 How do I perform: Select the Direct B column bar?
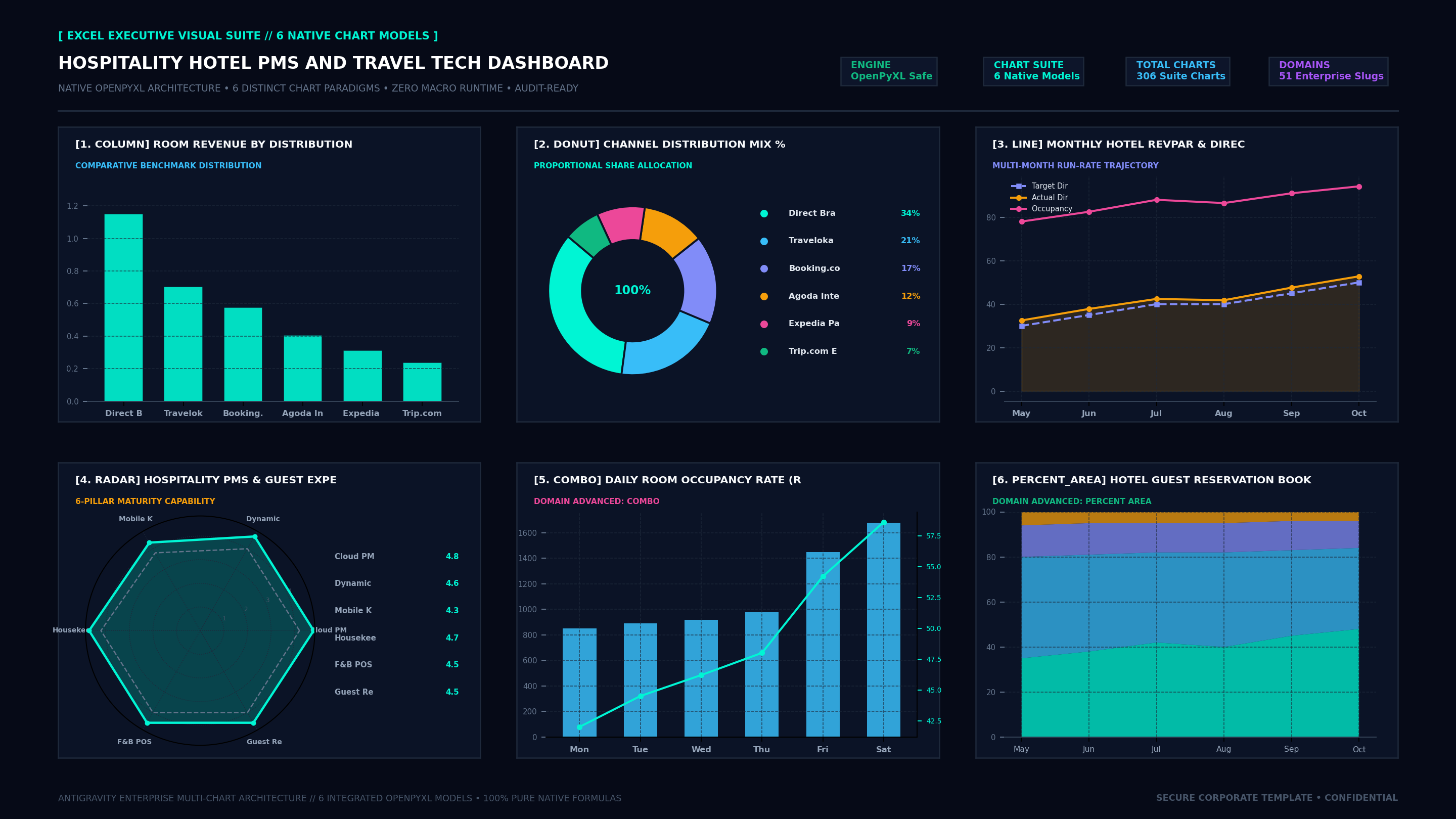pos(124,307)
